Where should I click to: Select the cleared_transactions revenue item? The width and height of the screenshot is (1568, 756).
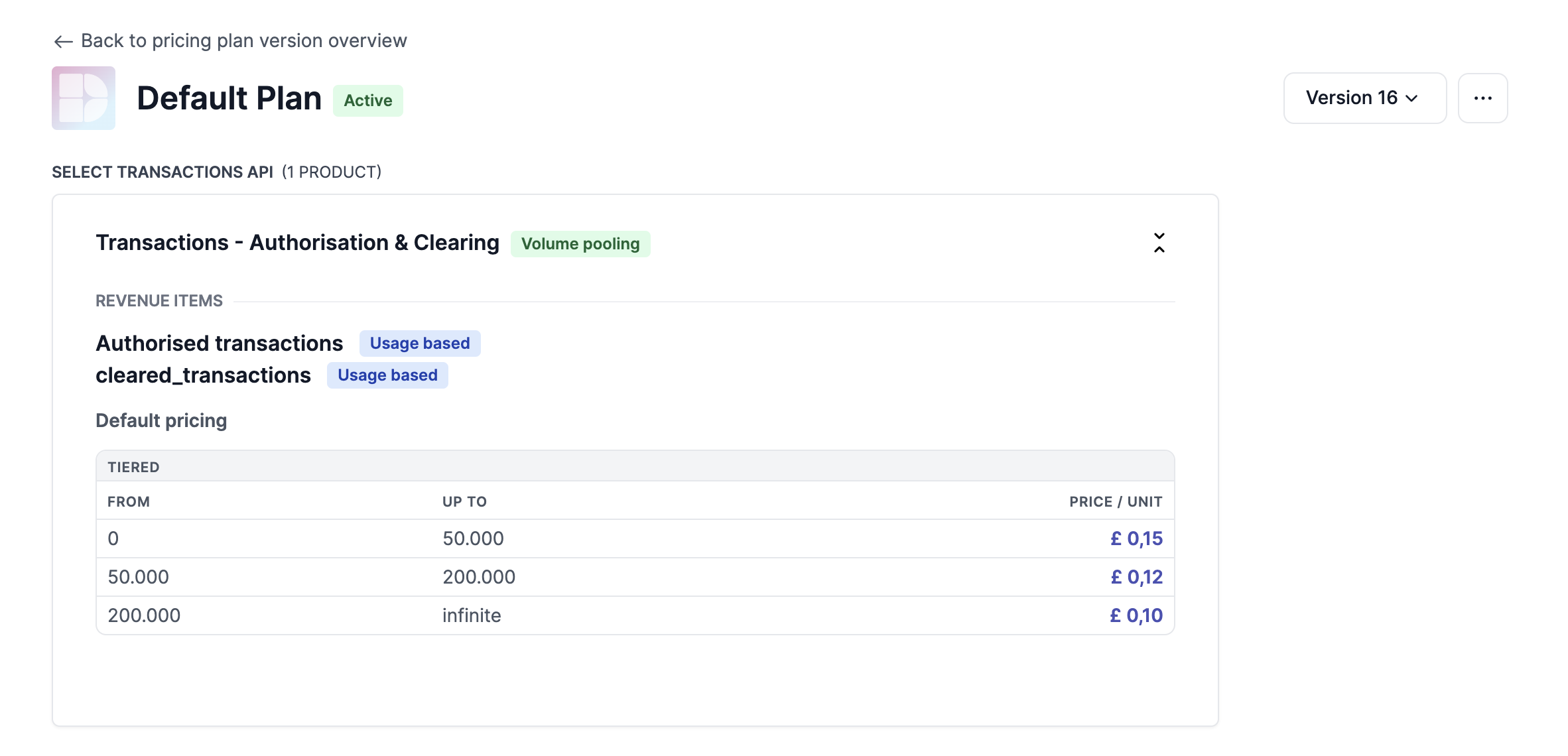tap(203, 375)
